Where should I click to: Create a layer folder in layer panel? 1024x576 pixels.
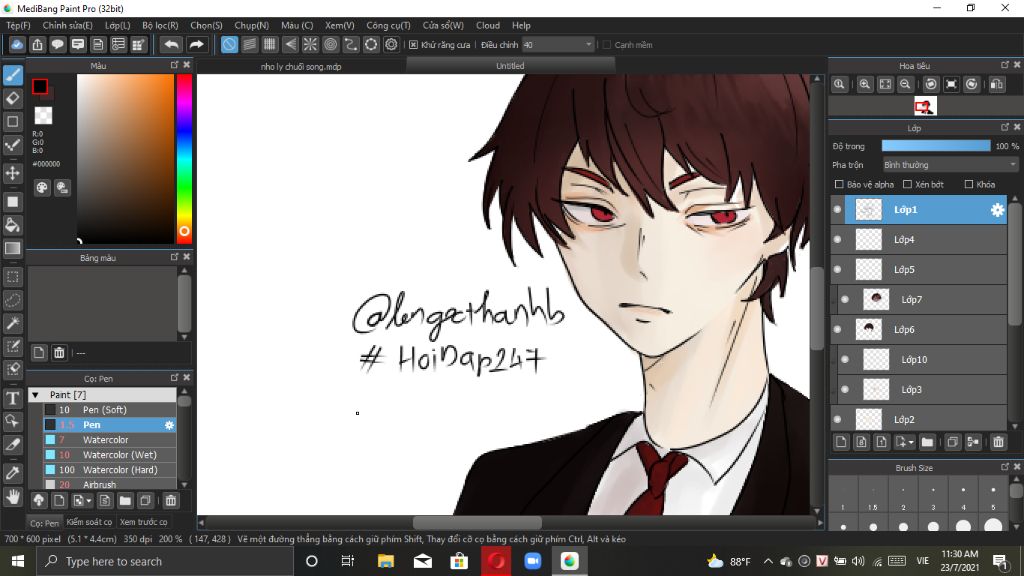coord(927,442)
